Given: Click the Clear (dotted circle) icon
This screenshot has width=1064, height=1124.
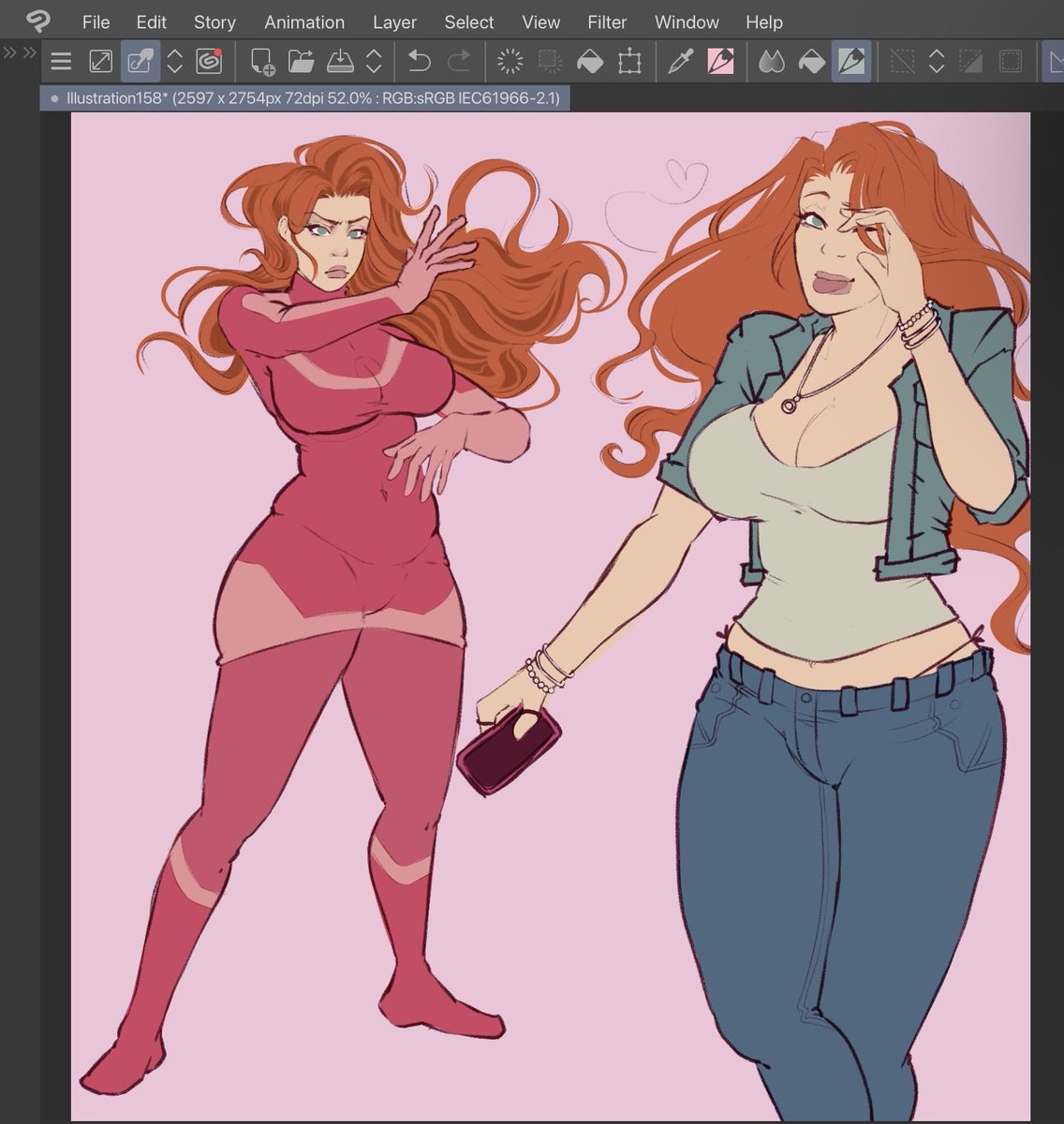Looking at the screenshot, I should point(510,62).
